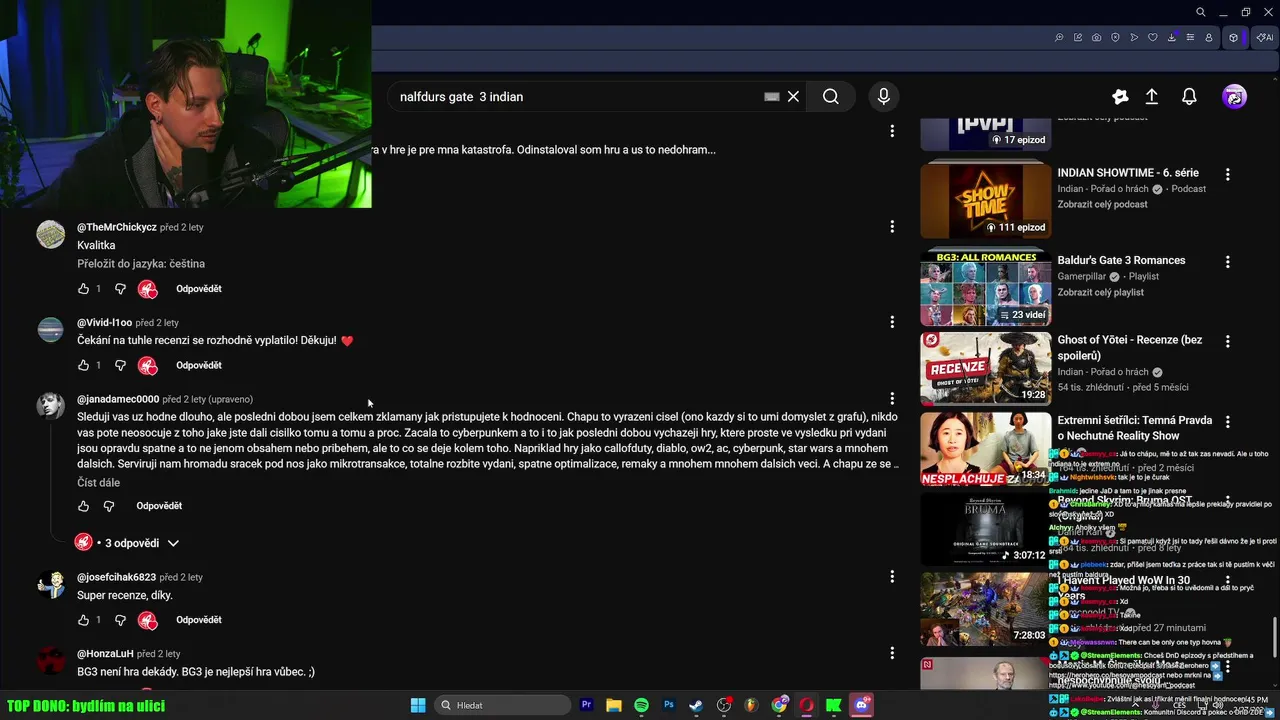Viewport: 1280px width, 720px height.
Task: Open Opera profile person icon
Action: point(1209,38)
